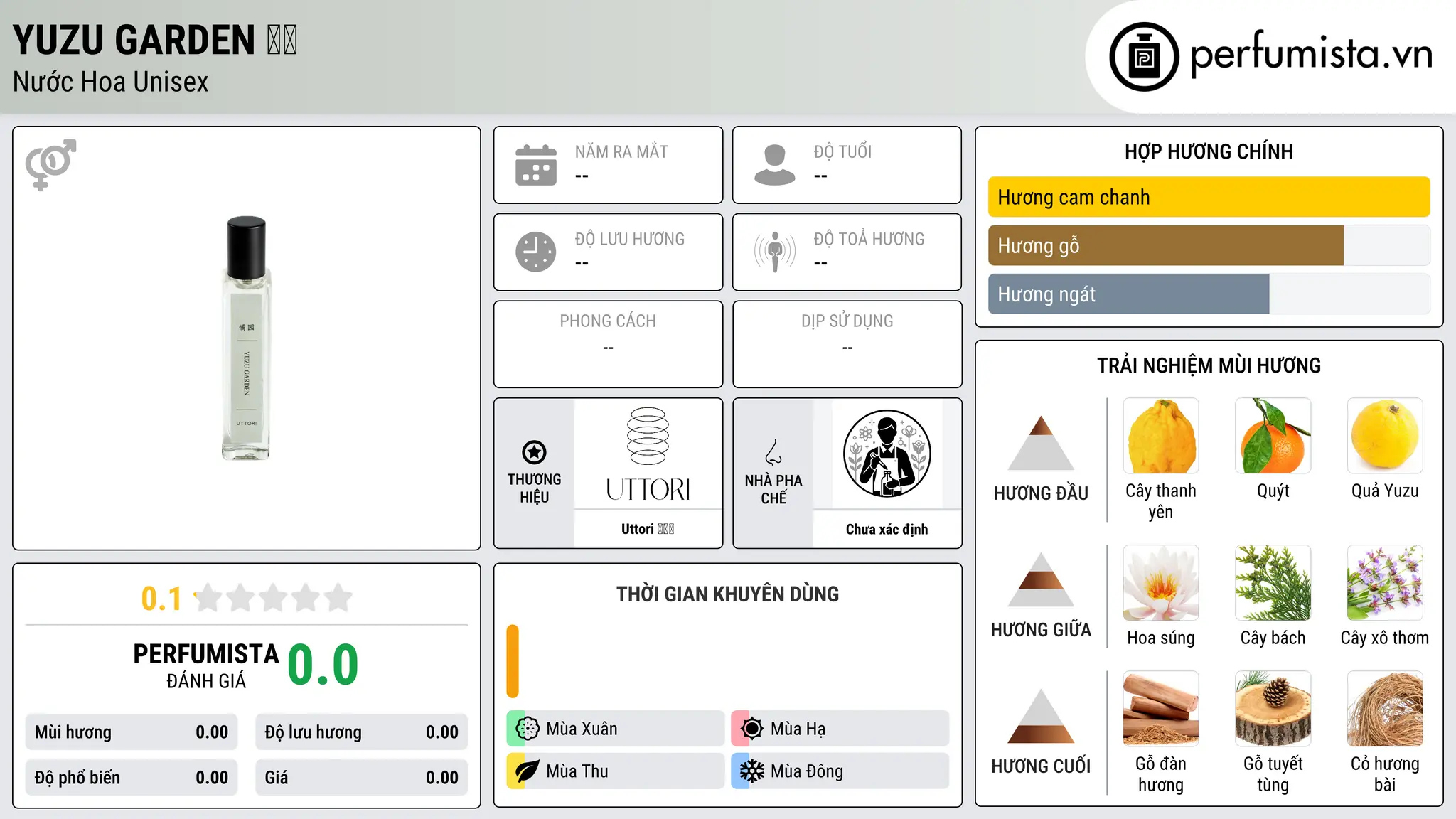Screen dimensions: 1456x819
Task: Click the Mùa Đông season label
Action: [806, 771]
